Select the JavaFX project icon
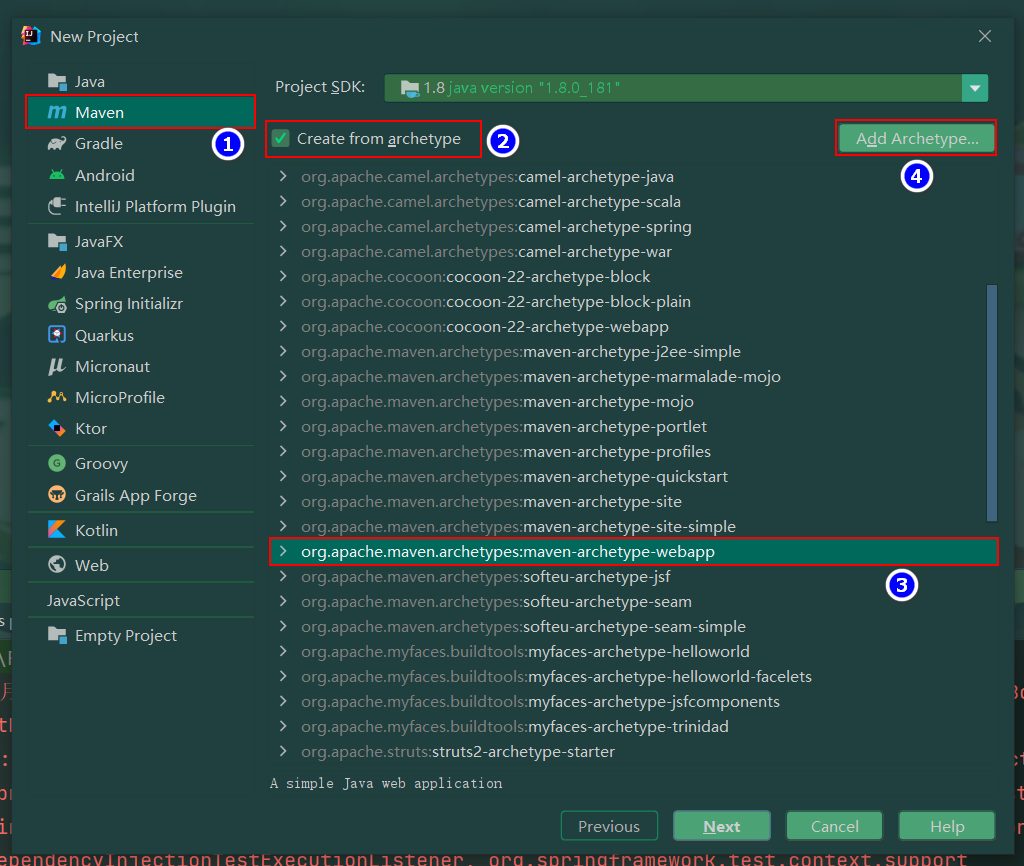The image size is (1024, 866). click(x=58, y=240)
